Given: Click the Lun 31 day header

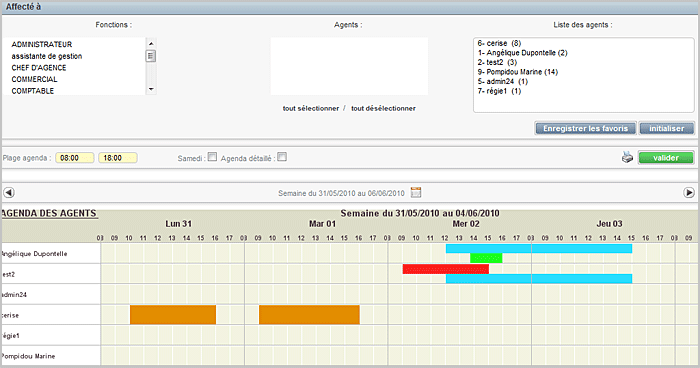Looking at the screenshot, I should 178,224.
